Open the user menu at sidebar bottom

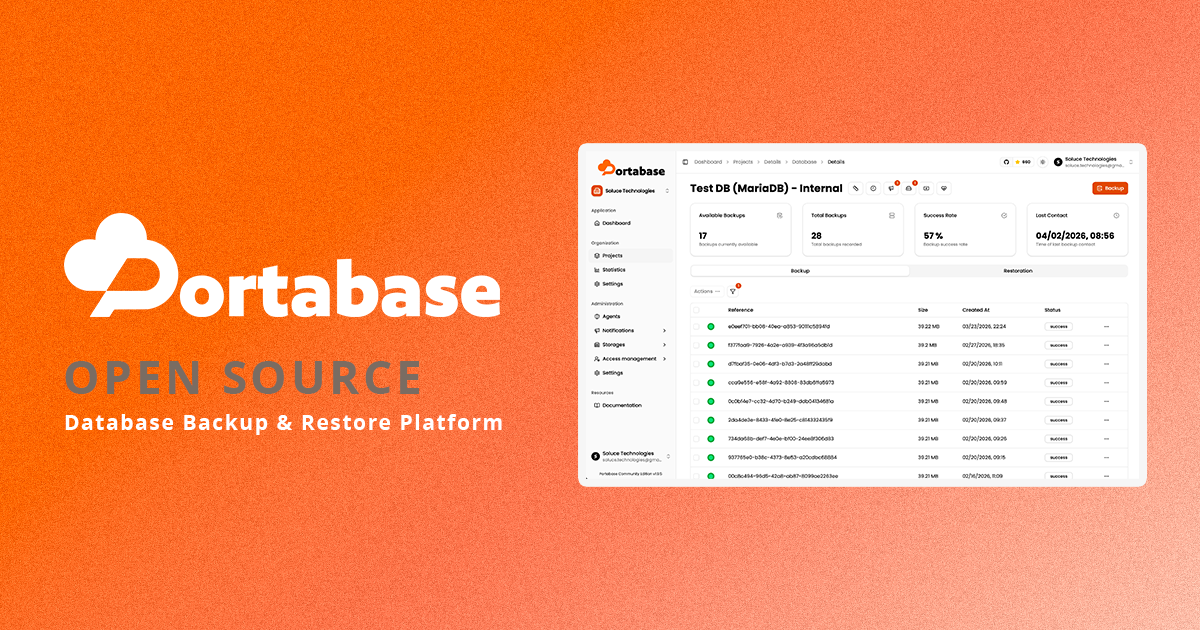(631, 456)
